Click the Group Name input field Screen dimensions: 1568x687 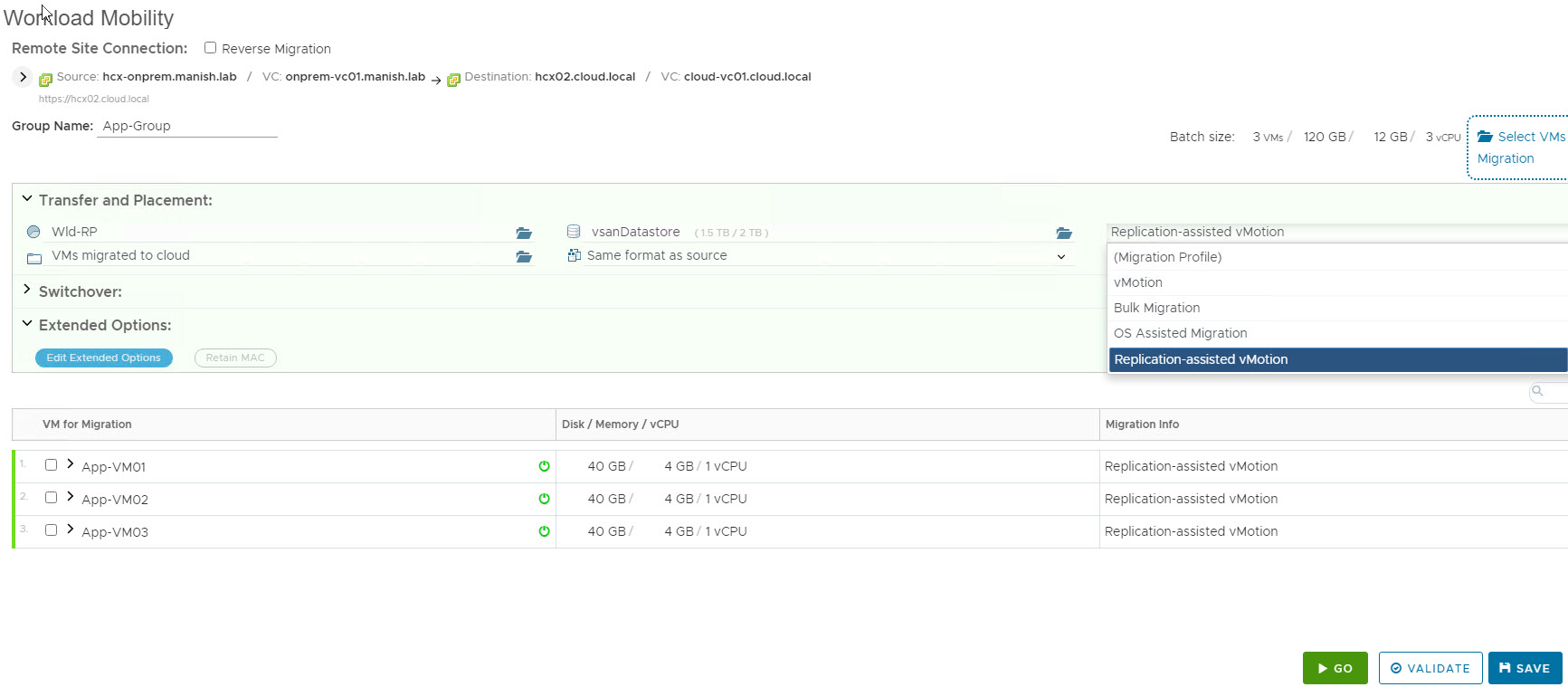click(x=186, y=126)
